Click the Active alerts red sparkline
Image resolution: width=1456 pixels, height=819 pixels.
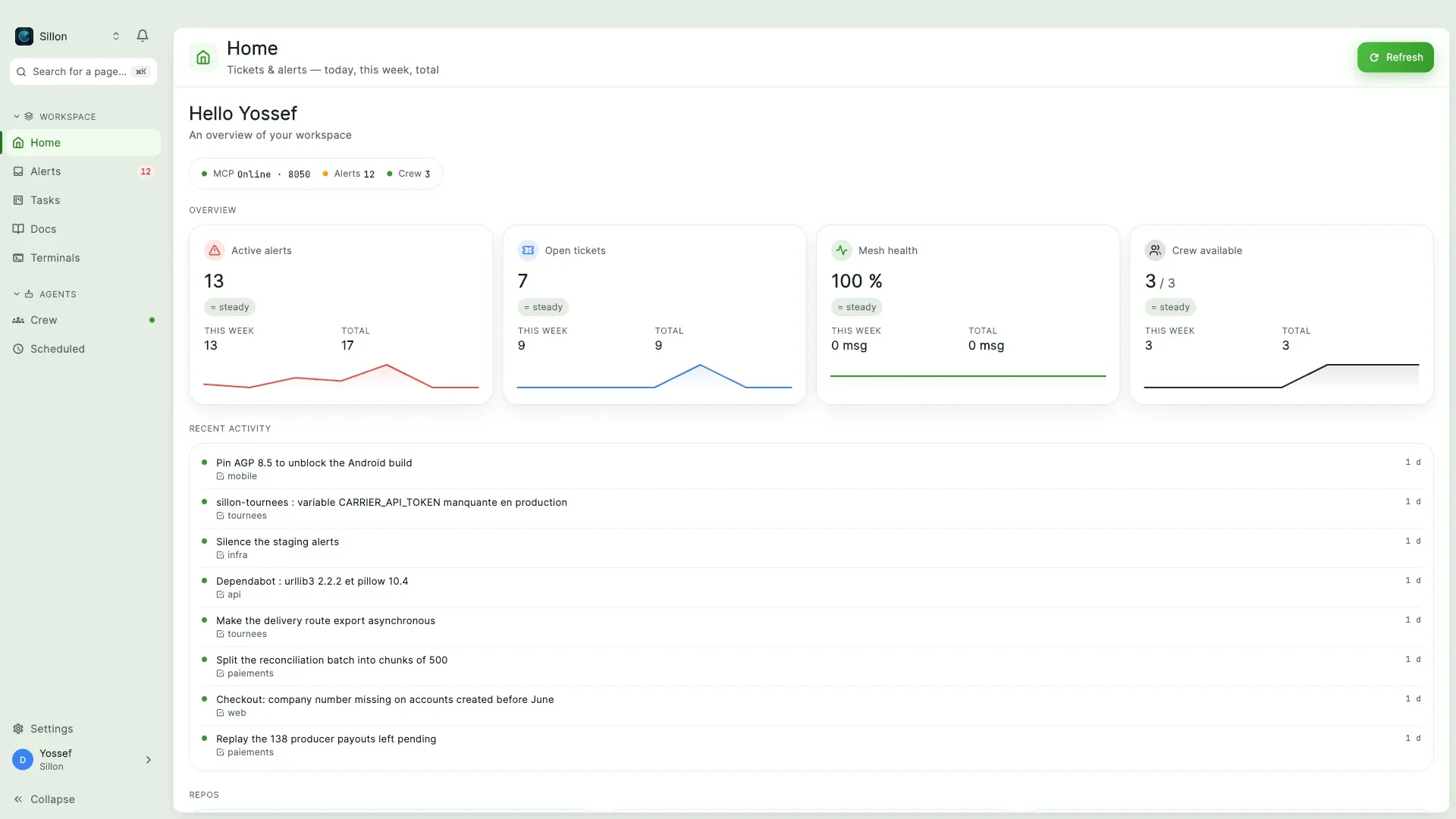tap(340, 376)
